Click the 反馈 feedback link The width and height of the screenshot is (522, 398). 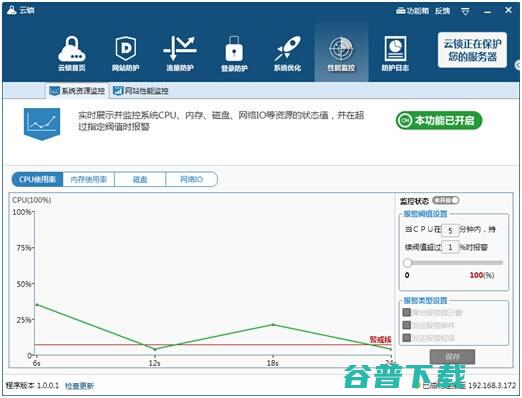tap(442, 11)
